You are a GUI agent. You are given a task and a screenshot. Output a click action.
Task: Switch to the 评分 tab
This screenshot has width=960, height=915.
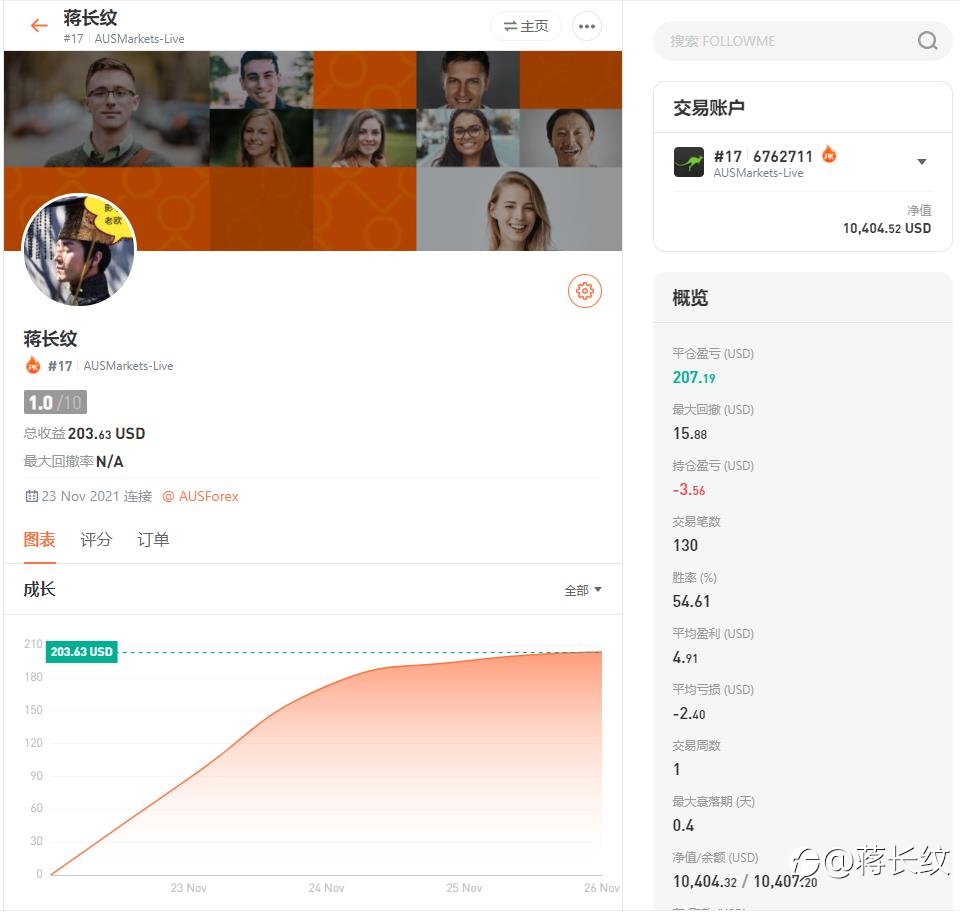[x=96, y=540]
